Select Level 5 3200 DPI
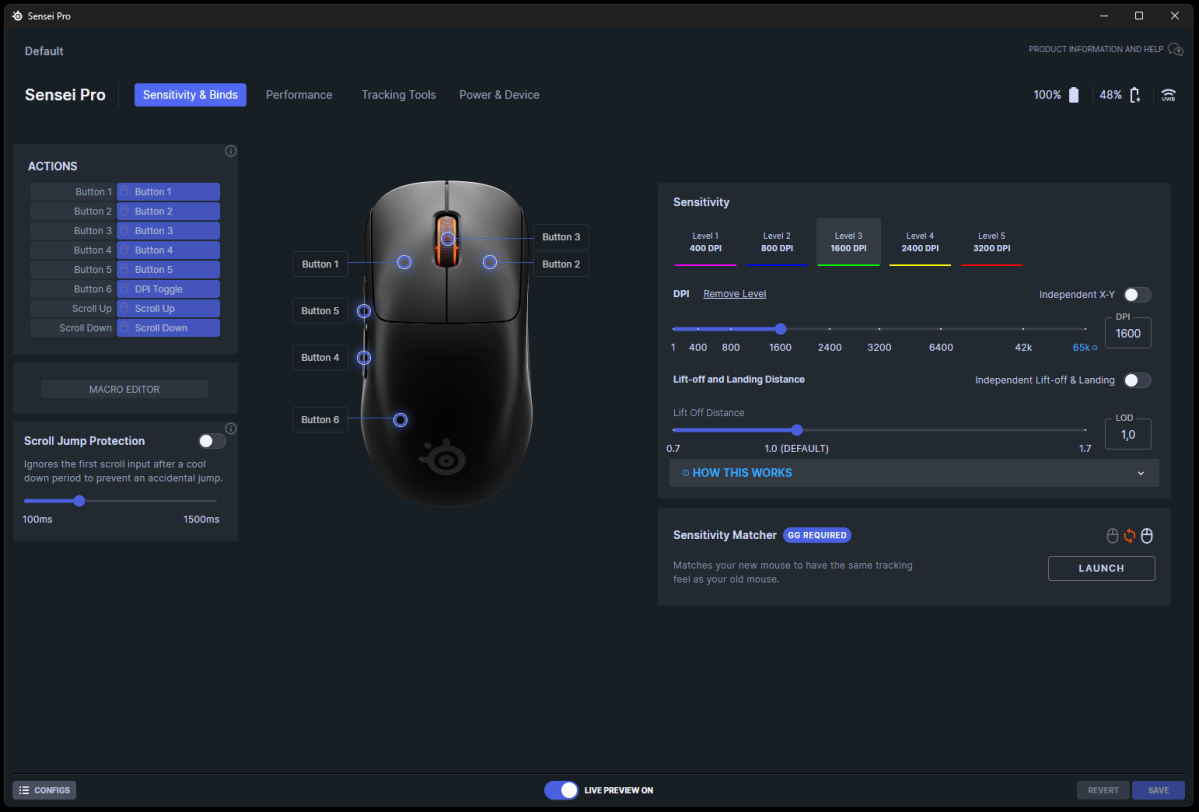1199x812 pixels. click(992, 242)
